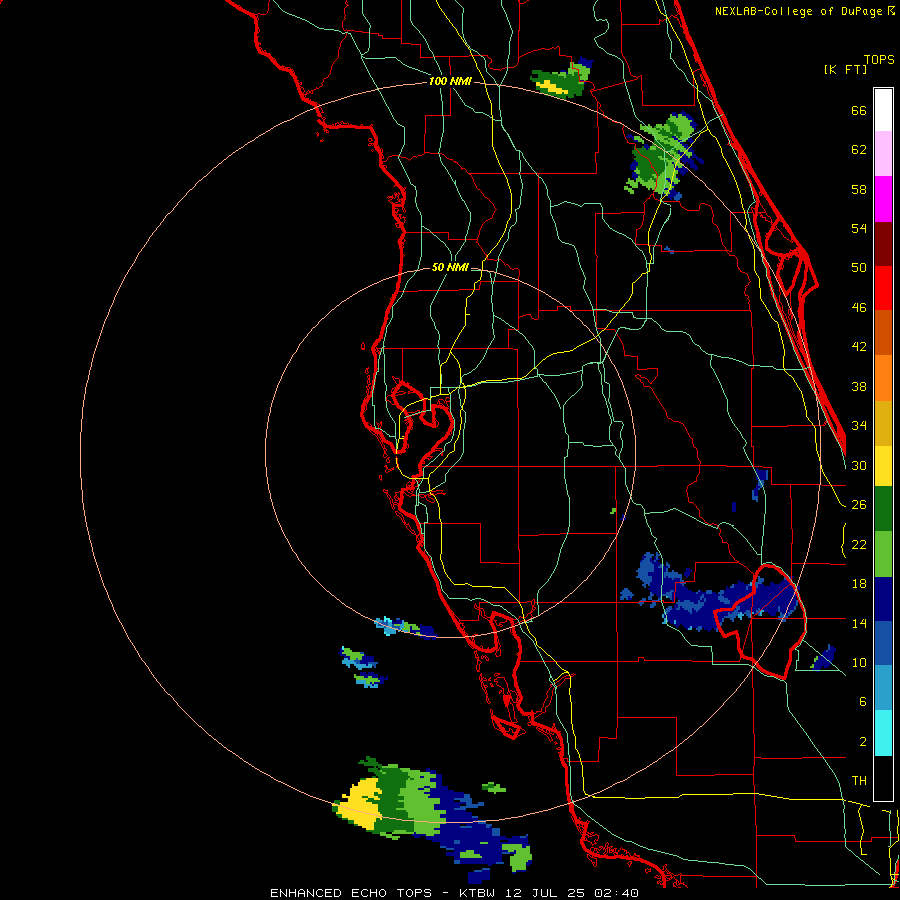
Task: Select the 62 legend value
Action: pos(859,150)
